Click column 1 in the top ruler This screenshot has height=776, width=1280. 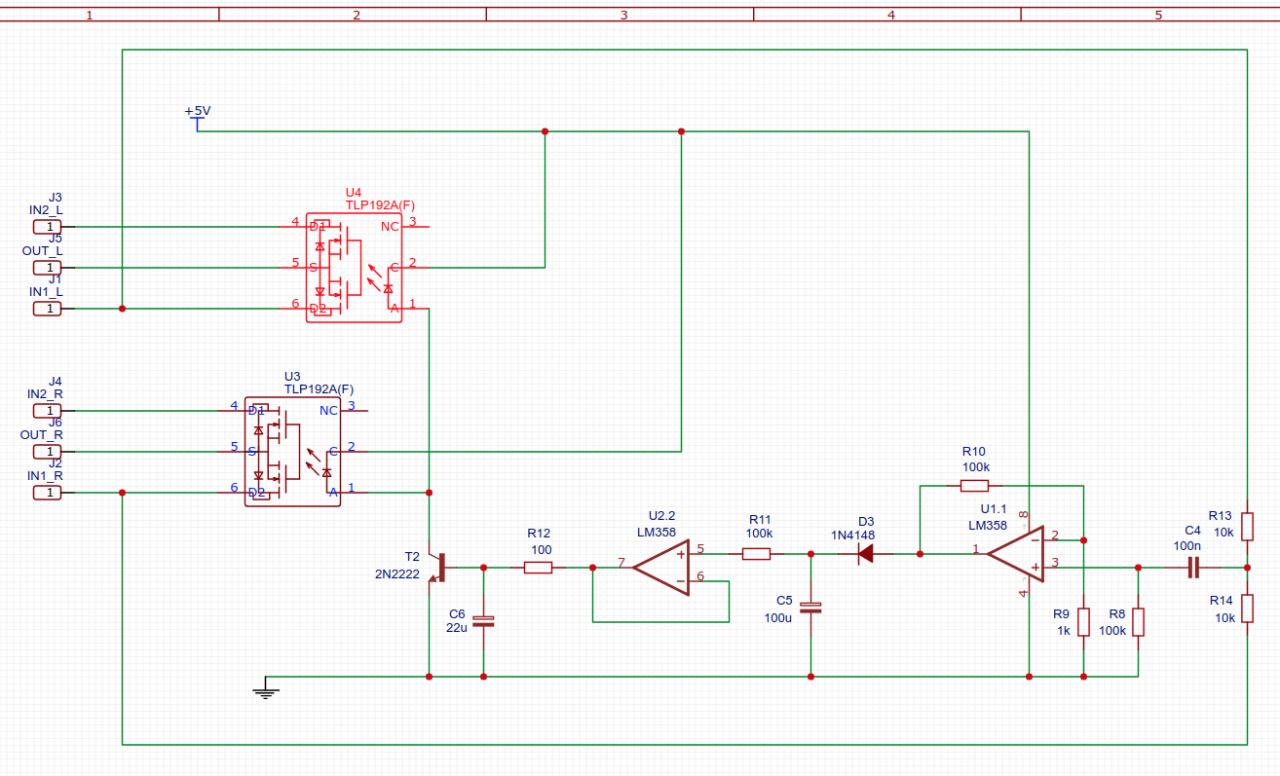point(90,15)
